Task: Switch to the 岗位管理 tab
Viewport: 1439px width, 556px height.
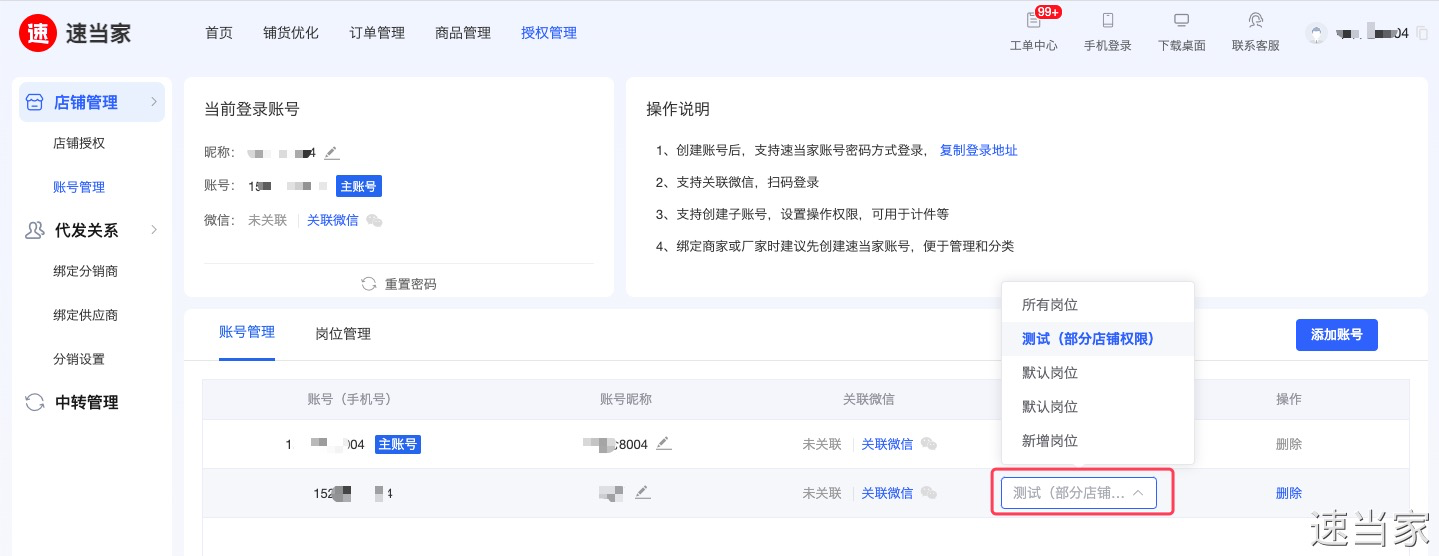Action: click(x=343, y=334)
